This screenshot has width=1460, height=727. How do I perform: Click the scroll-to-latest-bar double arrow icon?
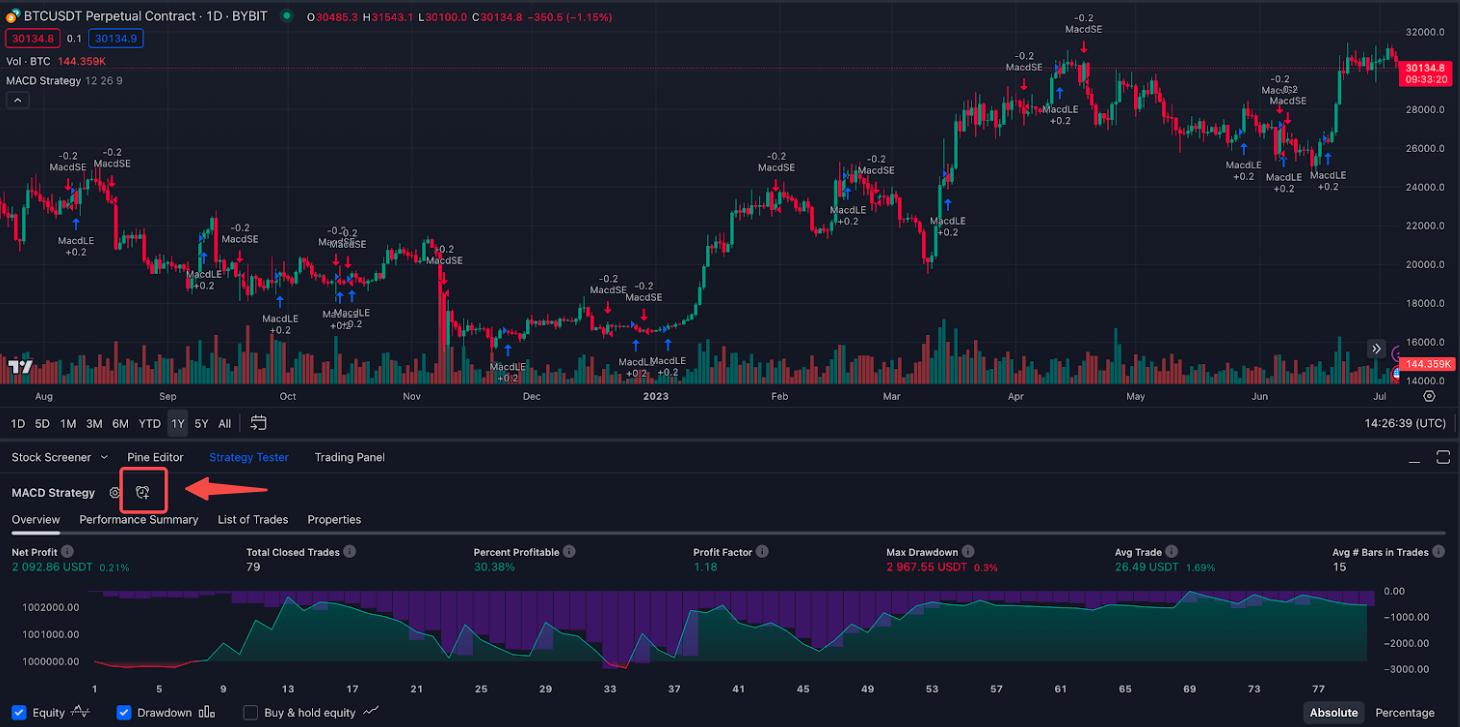[x=1377, y=349]
